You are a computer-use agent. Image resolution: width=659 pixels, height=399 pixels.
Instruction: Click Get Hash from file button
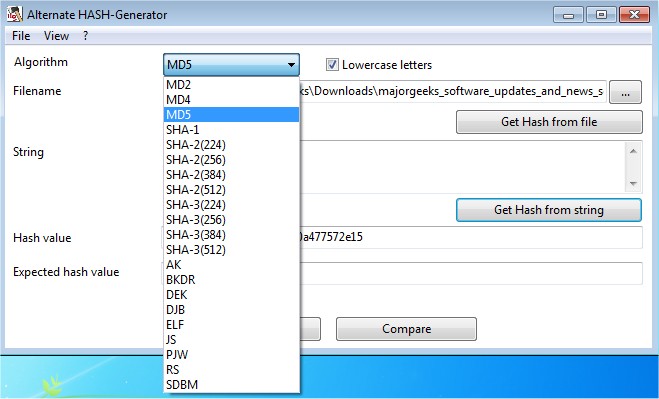tap(549, 122)
